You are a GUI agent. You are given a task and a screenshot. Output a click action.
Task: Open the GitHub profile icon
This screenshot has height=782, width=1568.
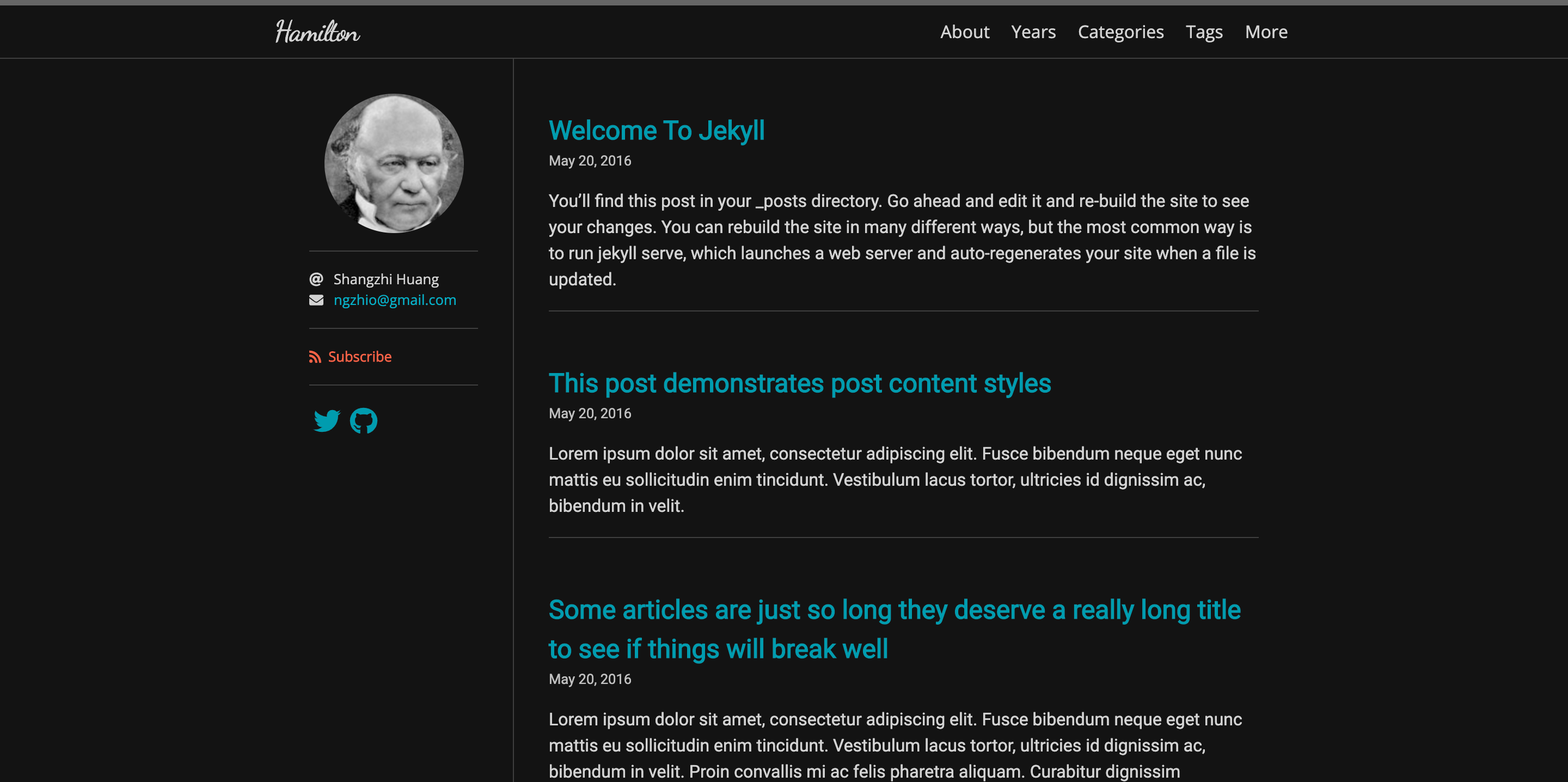(x=363, y=420)
